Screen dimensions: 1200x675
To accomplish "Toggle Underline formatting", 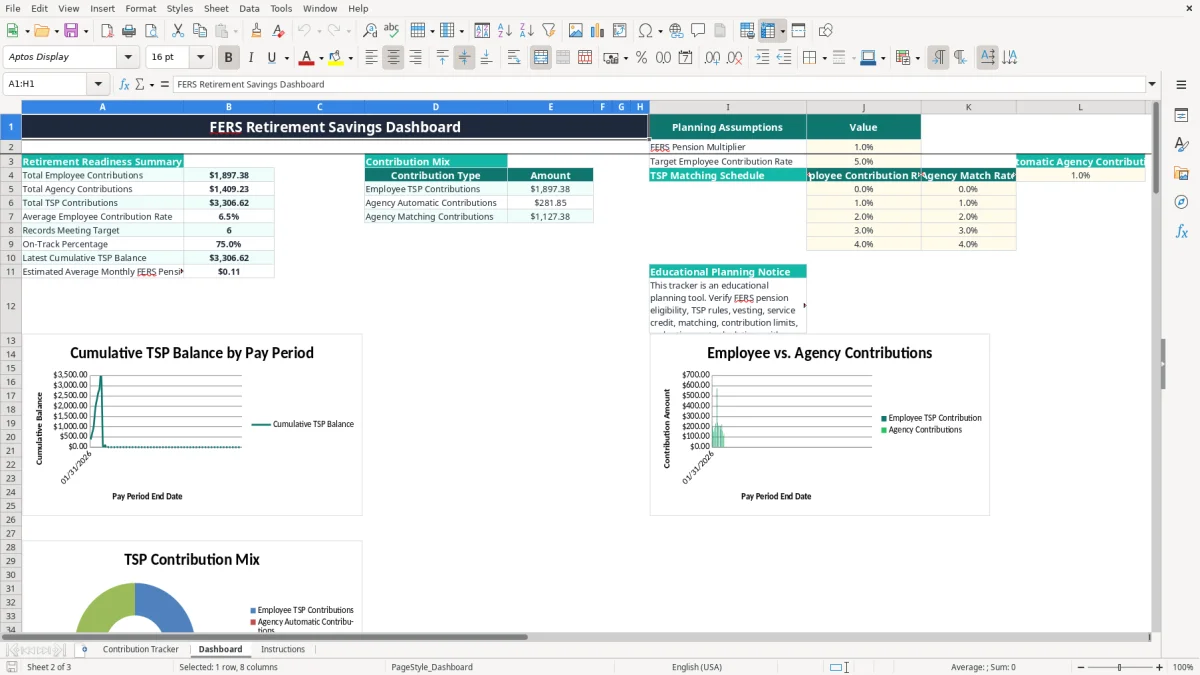I will pos(272,58).
